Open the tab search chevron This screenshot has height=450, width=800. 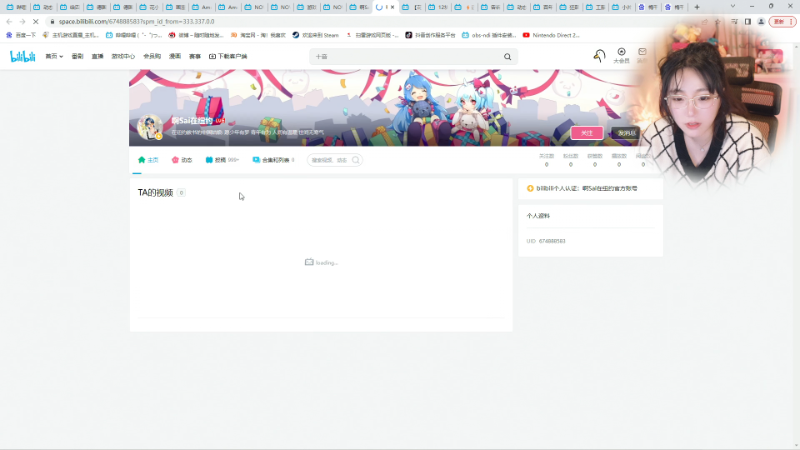tap(733, 7)
